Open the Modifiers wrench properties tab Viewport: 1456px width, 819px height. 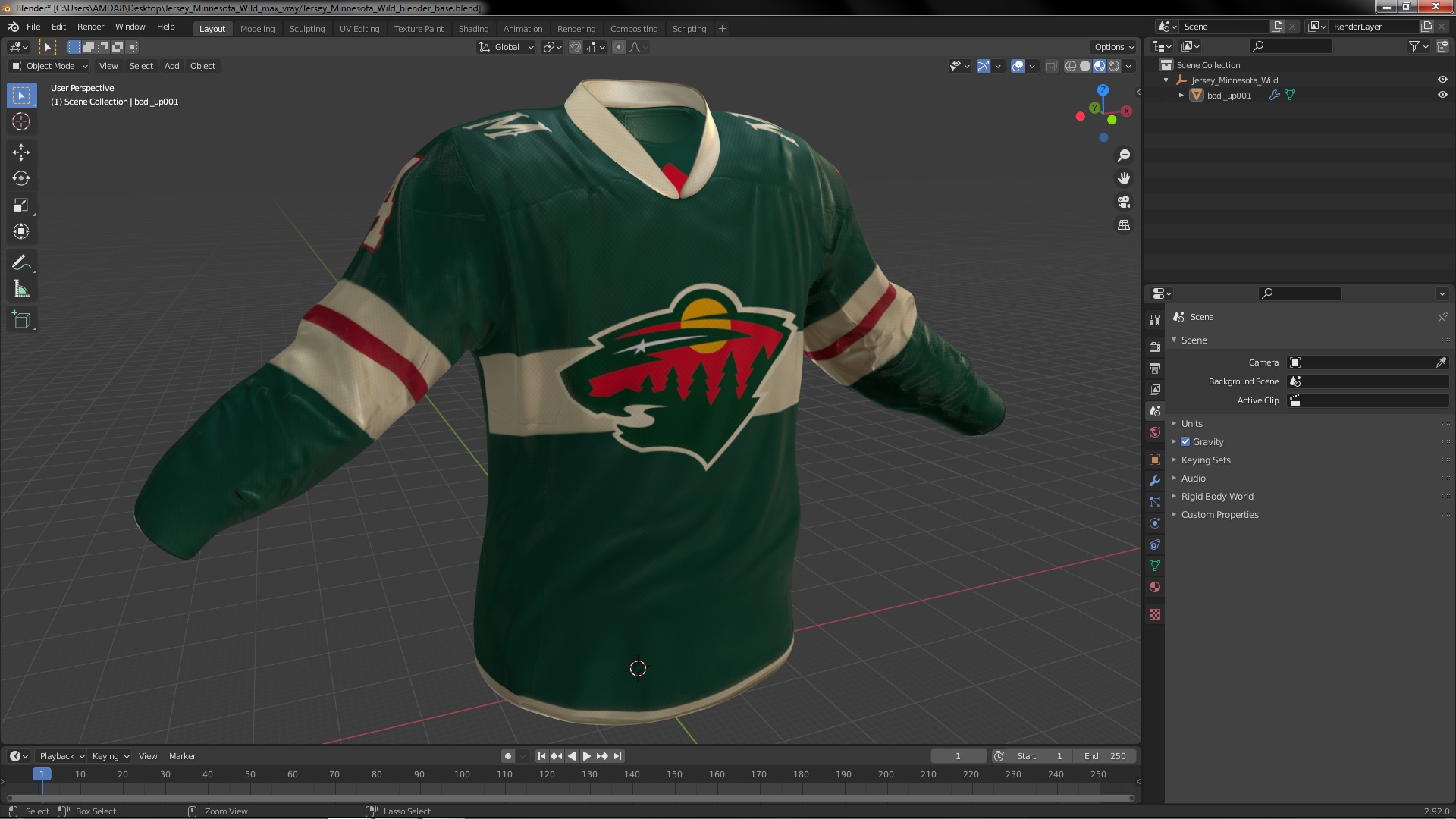pos(1154,481)
